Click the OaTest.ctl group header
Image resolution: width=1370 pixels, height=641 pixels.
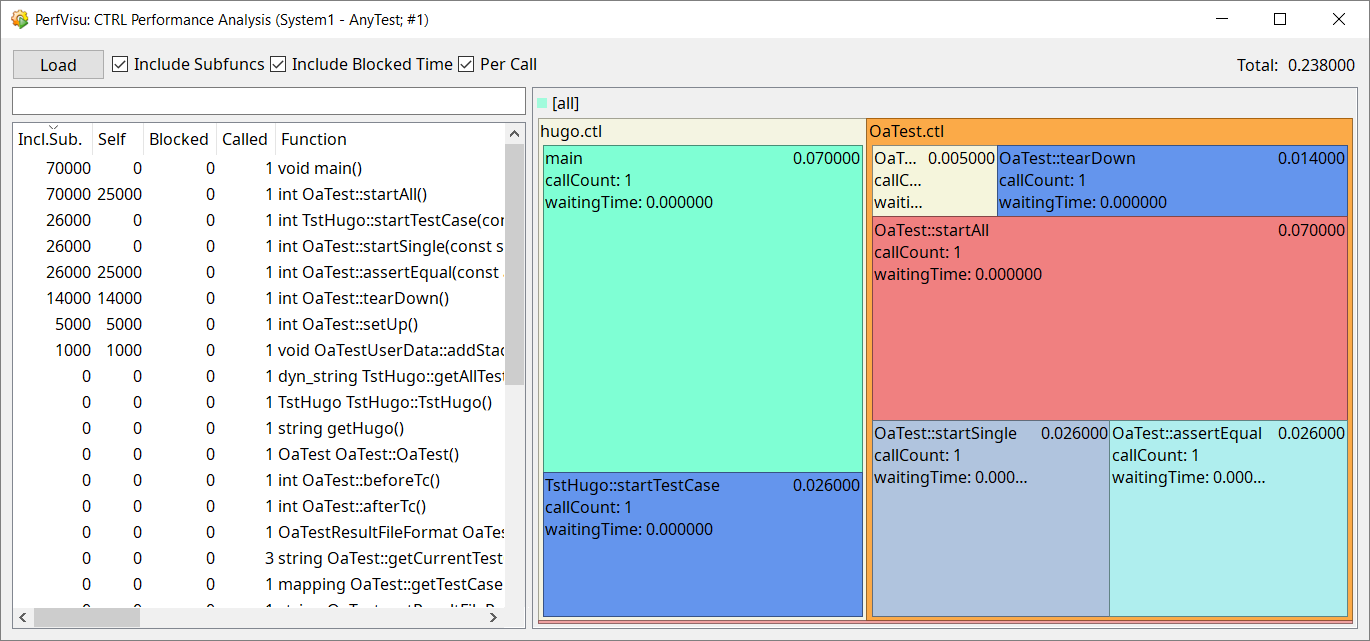point(907,131)
